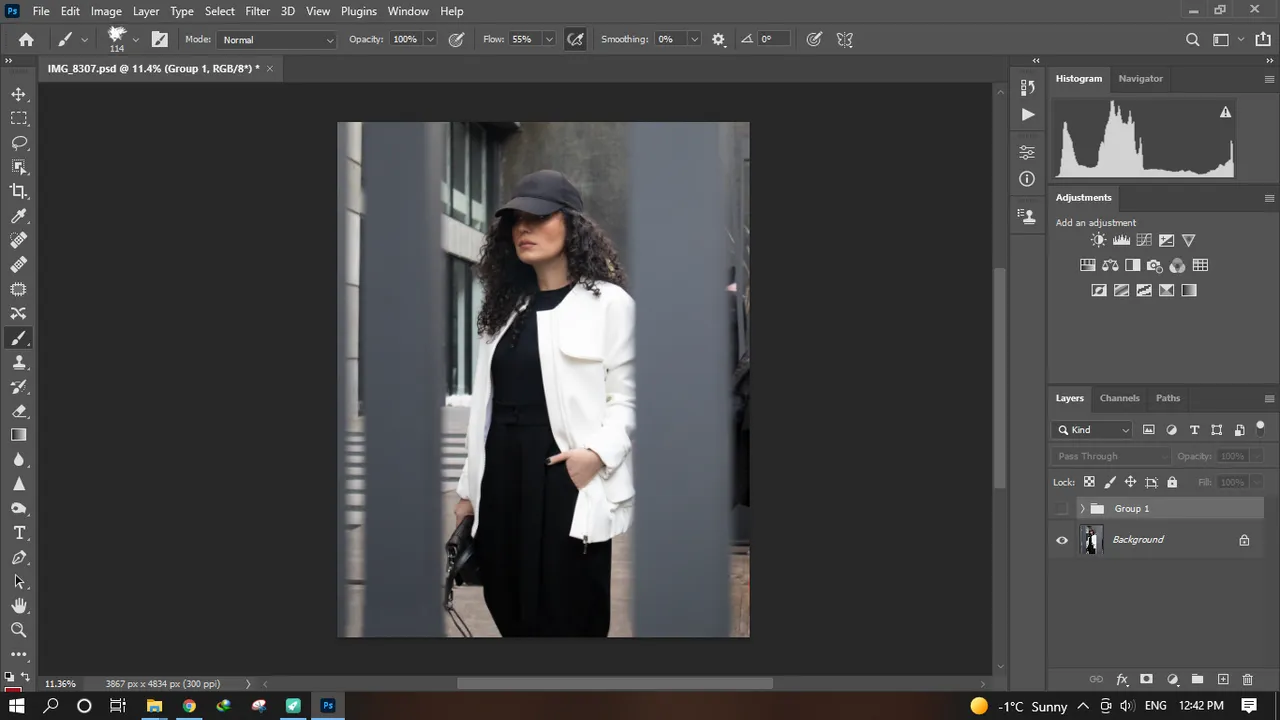Image resolution: width=1280 pixels, height=720 pixels.
Task: Select the Object Selection tool
Action: [19, 167]
